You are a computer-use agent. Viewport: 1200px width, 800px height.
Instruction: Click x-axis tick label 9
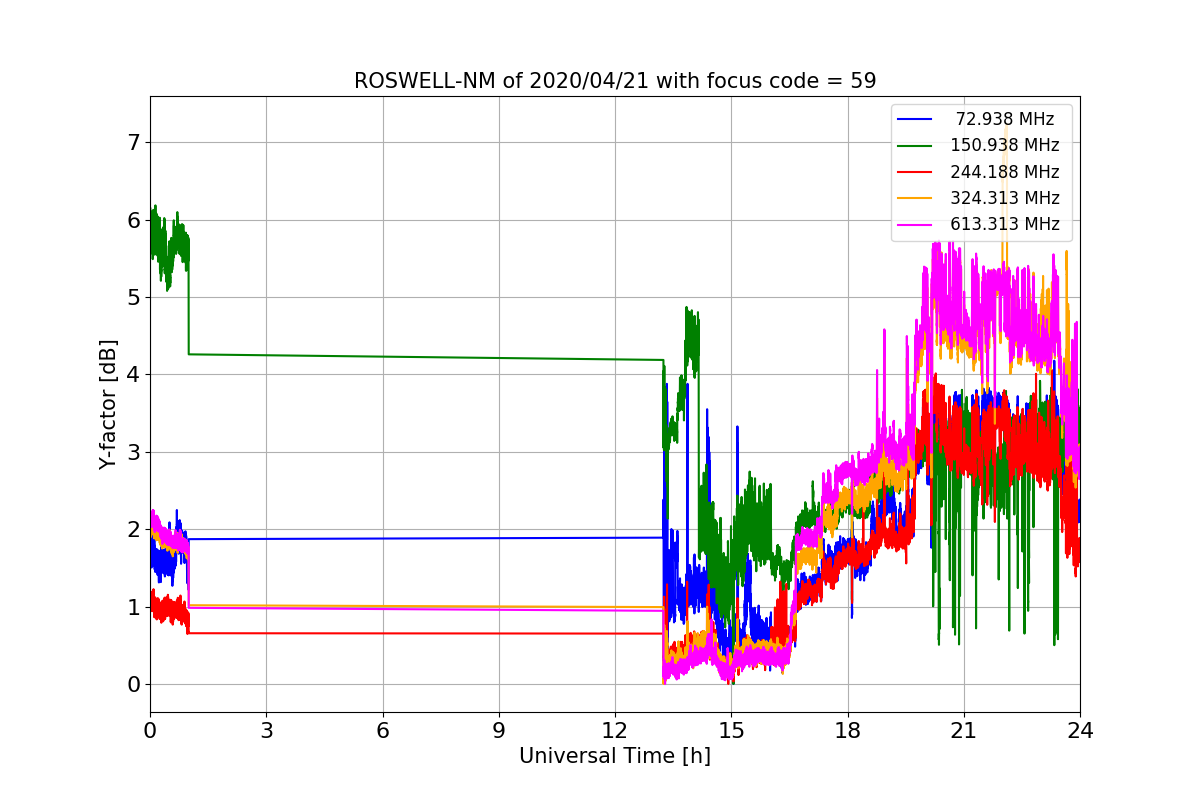499,731
